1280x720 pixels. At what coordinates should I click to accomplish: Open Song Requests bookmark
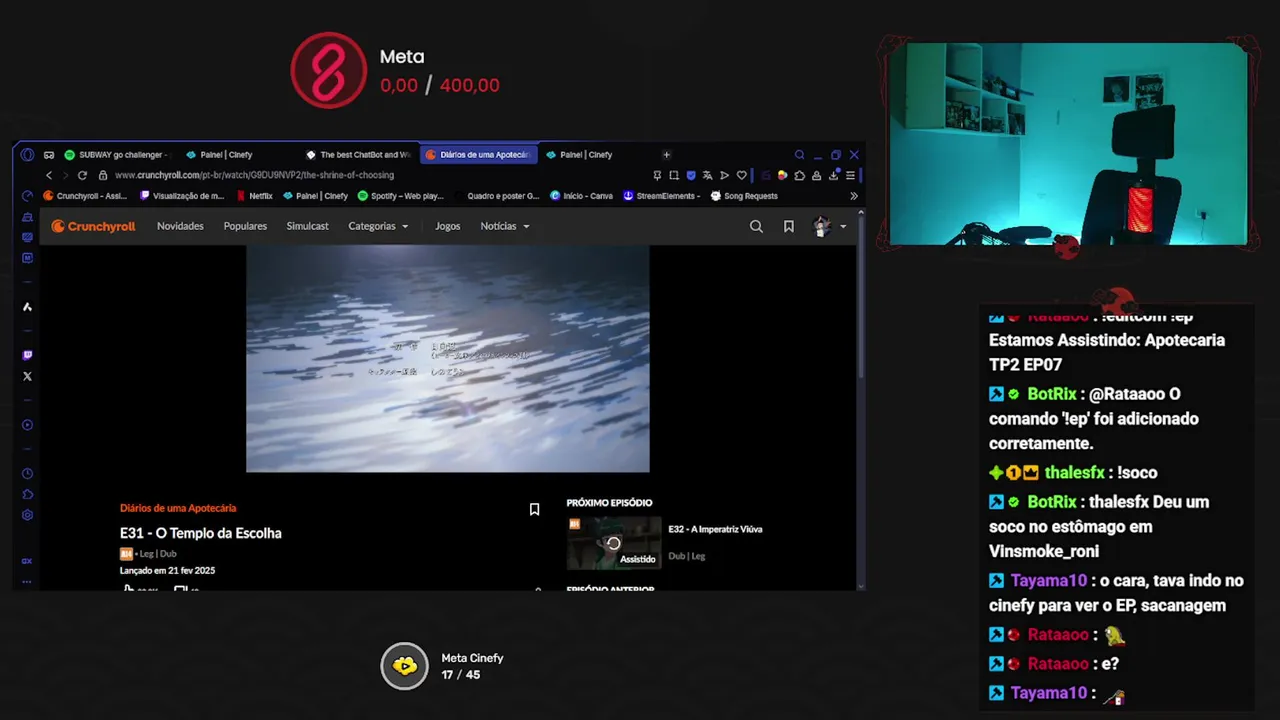click(744, 196)
